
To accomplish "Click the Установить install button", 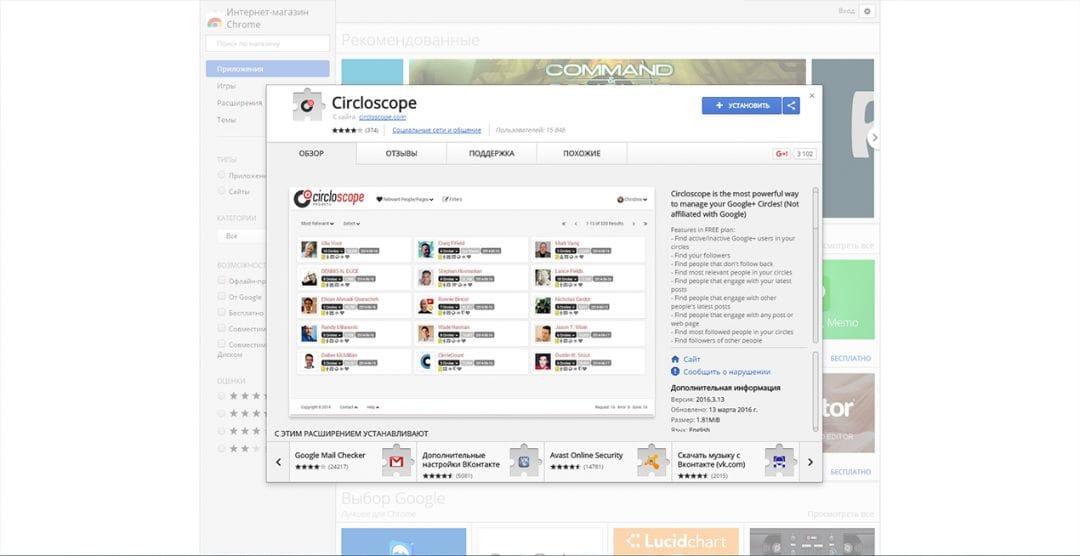I will [x=742, y=105].
